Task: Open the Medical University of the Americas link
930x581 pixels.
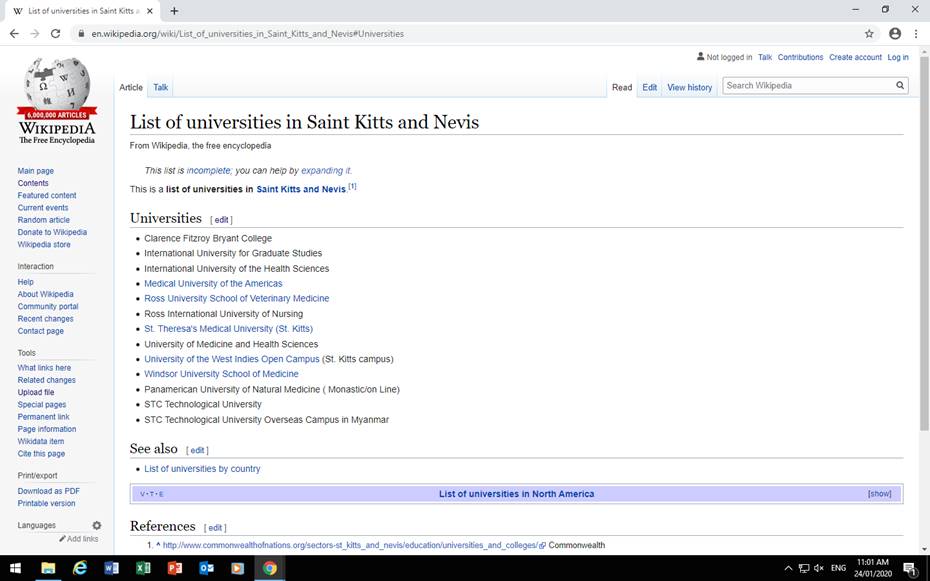Action: tap(213, 283)
